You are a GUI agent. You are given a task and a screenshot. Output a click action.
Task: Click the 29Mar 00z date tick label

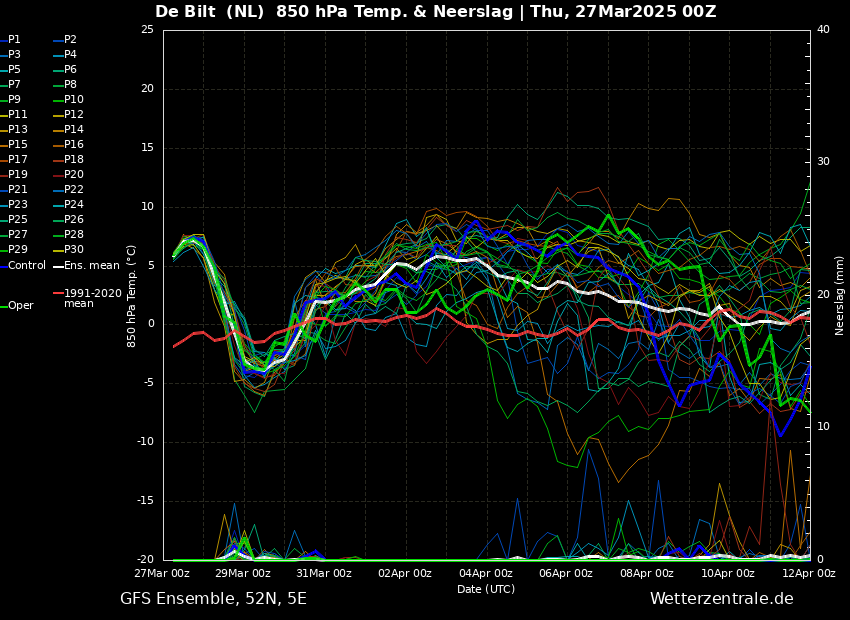244,573
